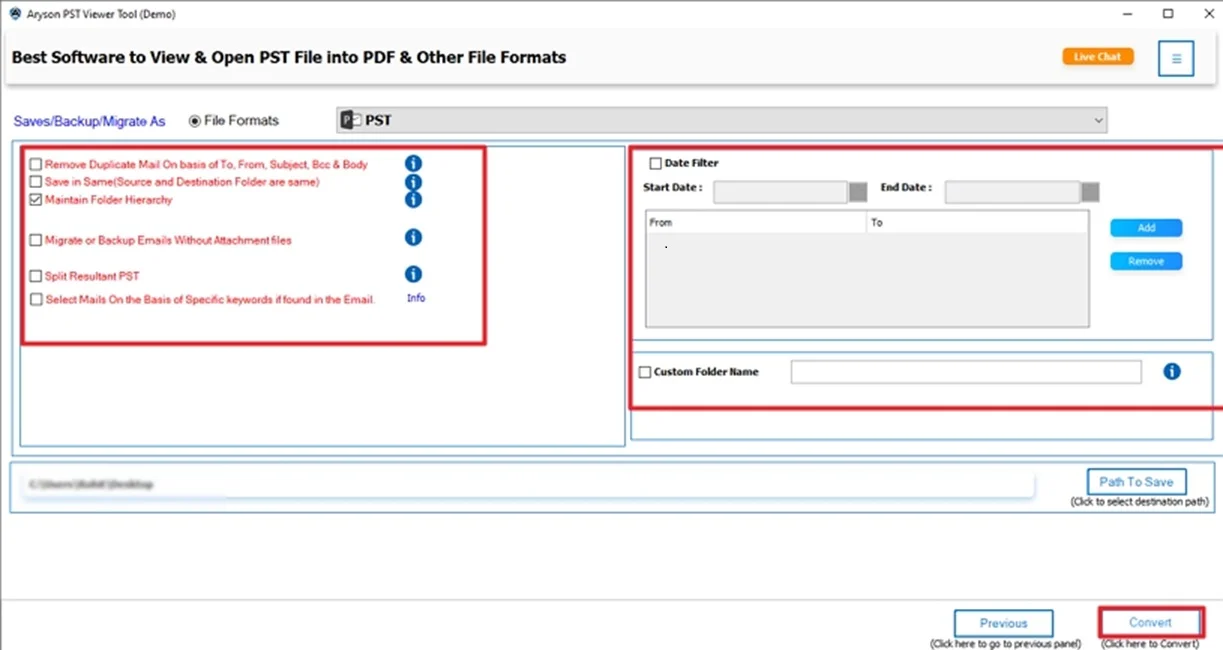Image resolution: width=1223 pixels, height=650 pixels.
Task: Click the Custom Folder Name text field
Action: 966,372
